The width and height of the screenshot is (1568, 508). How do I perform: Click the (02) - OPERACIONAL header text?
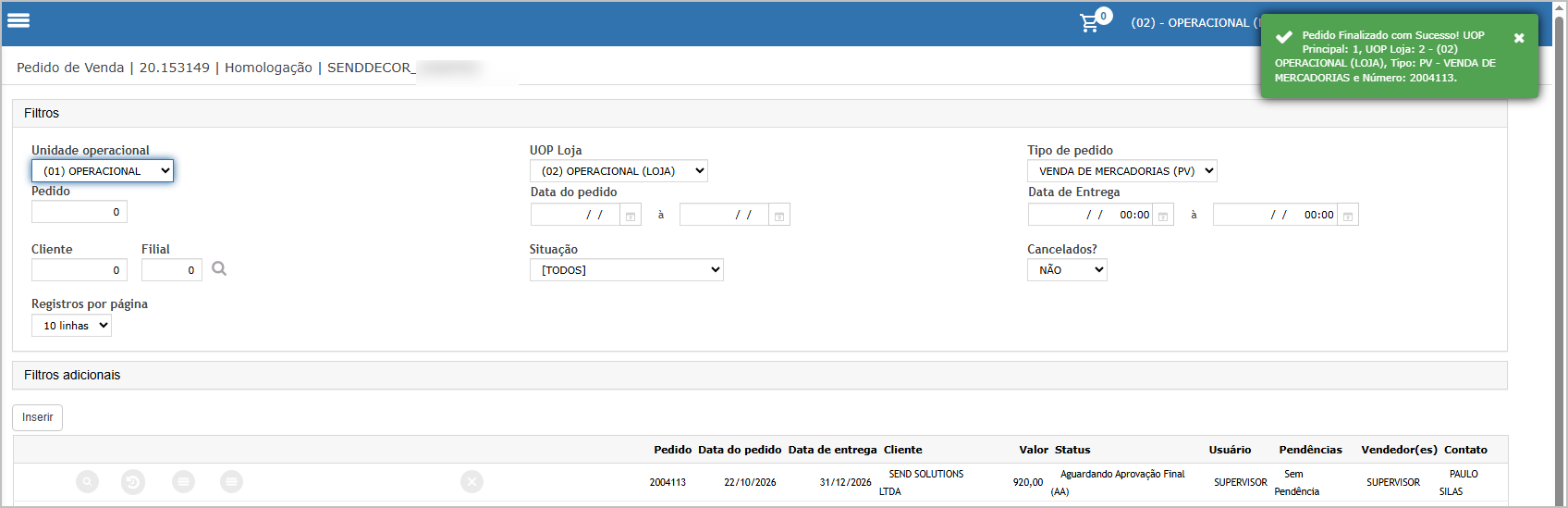point(1194,23)
